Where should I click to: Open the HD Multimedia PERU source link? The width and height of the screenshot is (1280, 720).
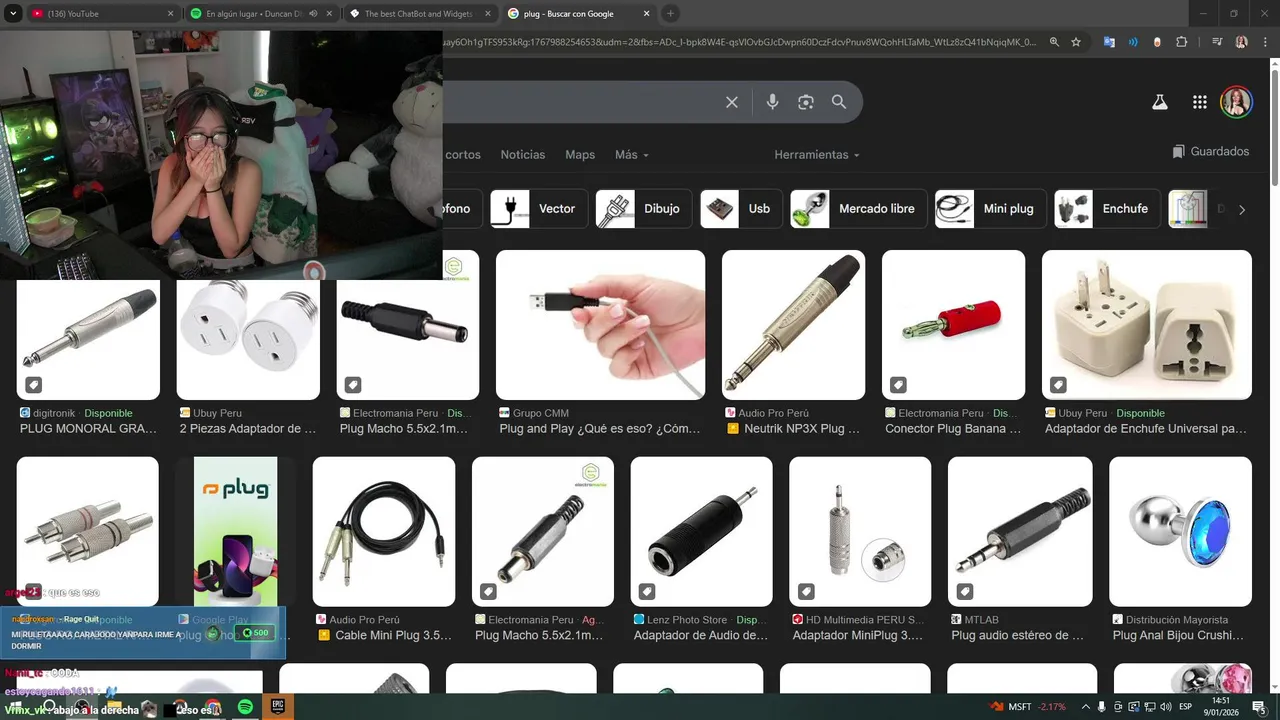pos(858,620)
